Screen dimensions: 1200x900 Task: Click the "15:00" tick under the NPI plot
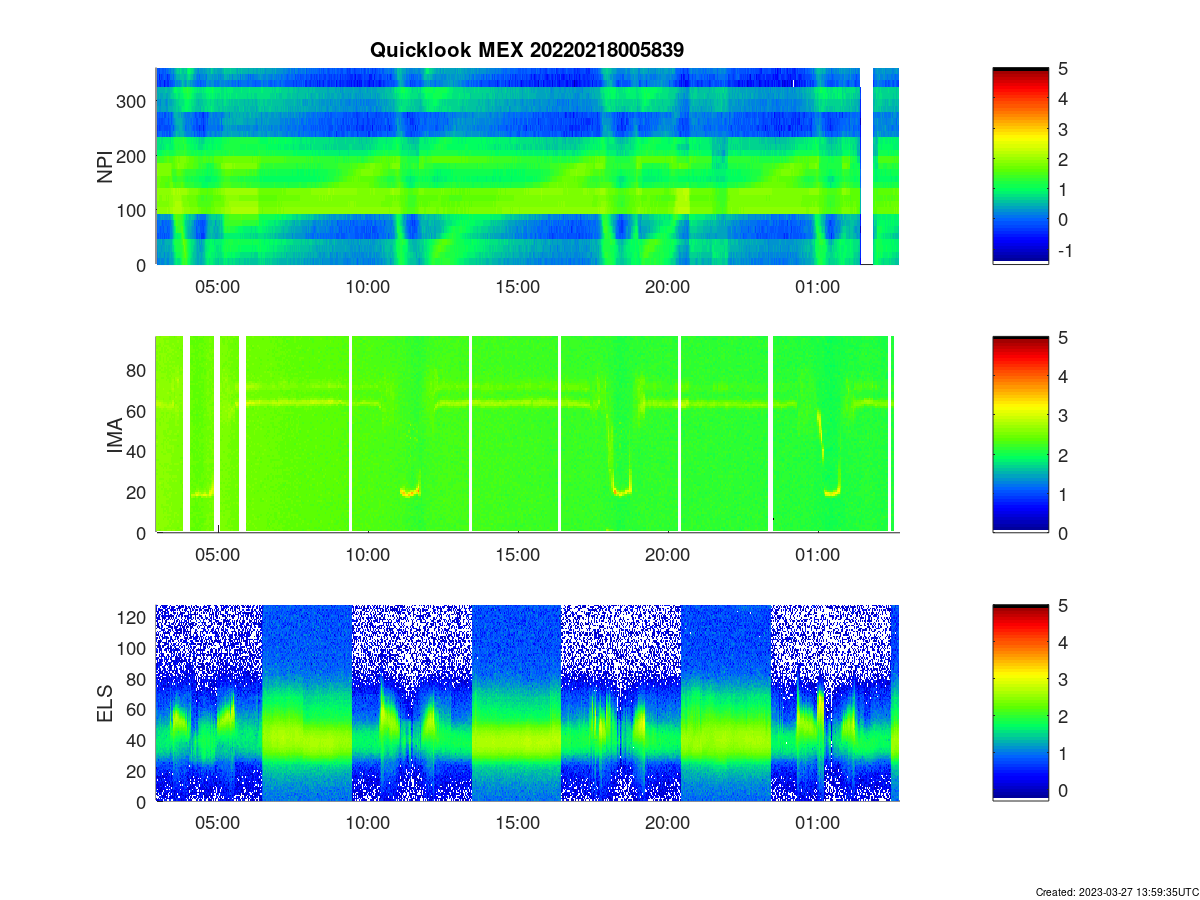(x=518, y=286)
